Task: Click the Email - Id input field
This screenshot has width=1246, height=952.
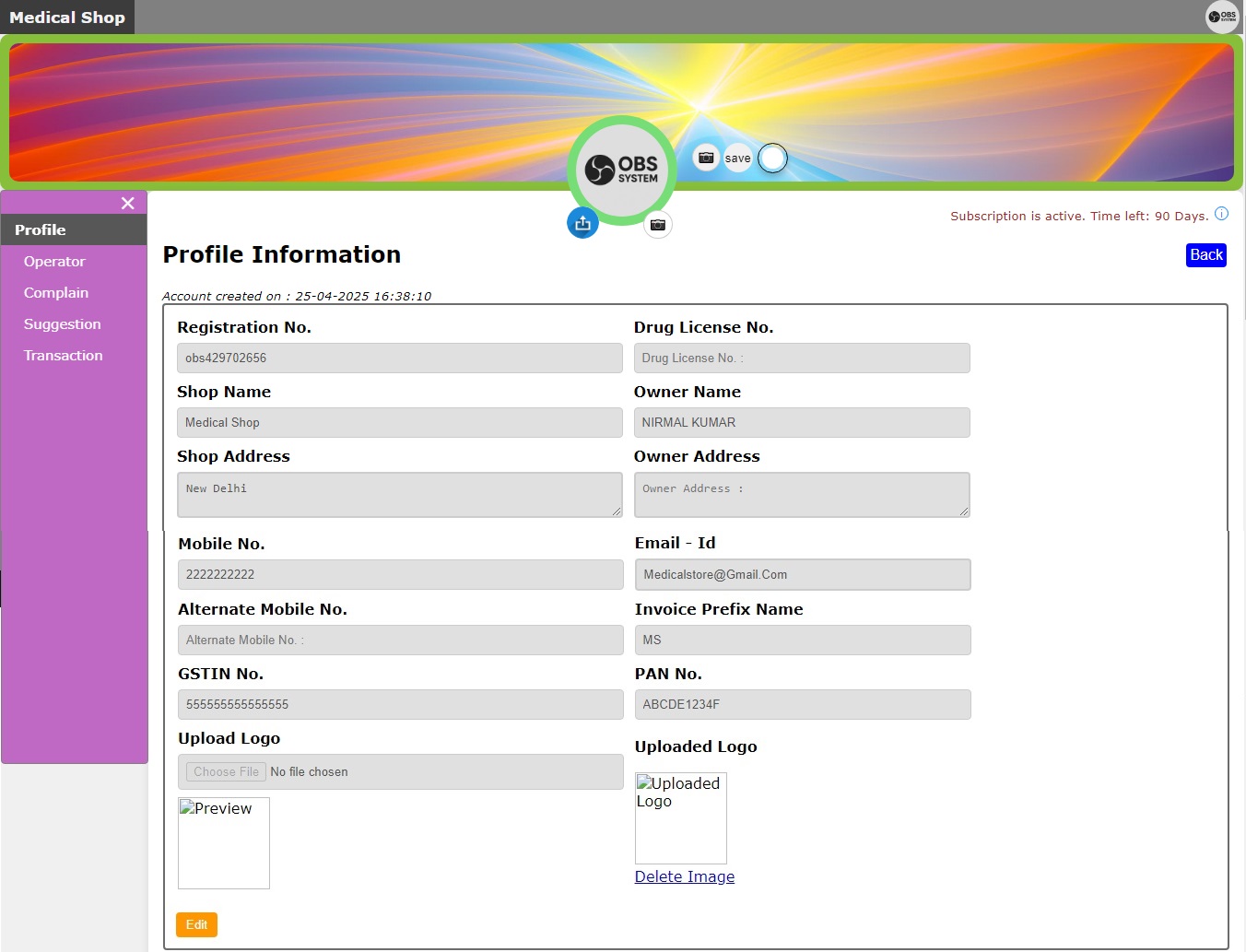Action: pos(802,575)
